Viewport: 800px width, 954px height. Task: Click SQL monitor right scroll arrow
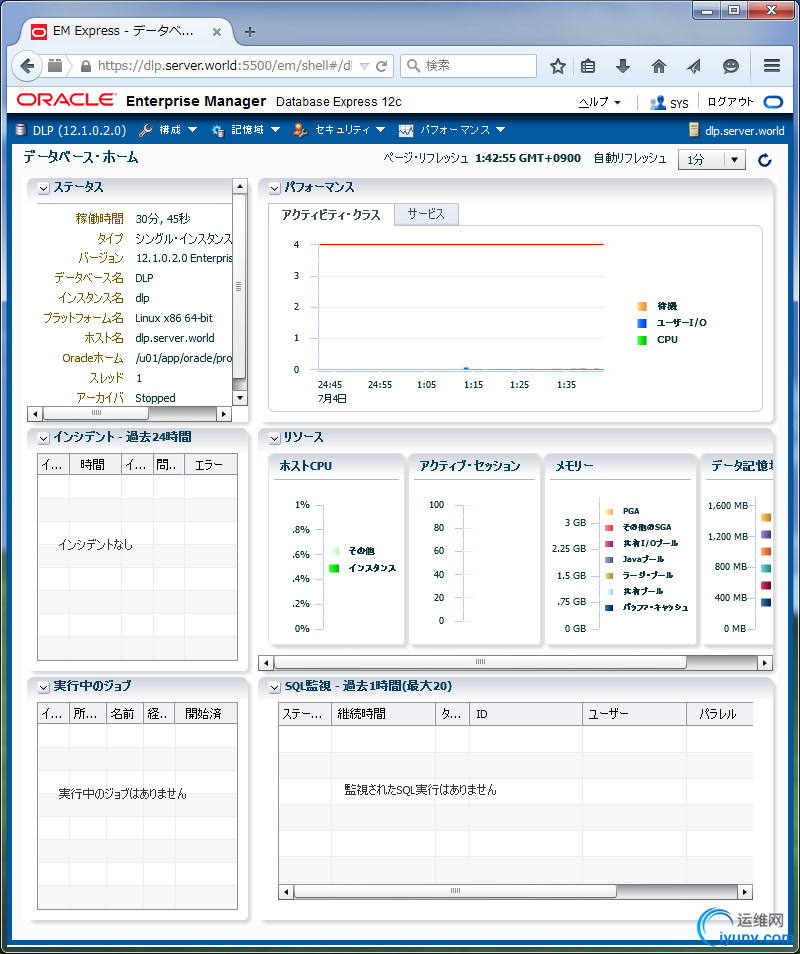(x=745, y=892)
